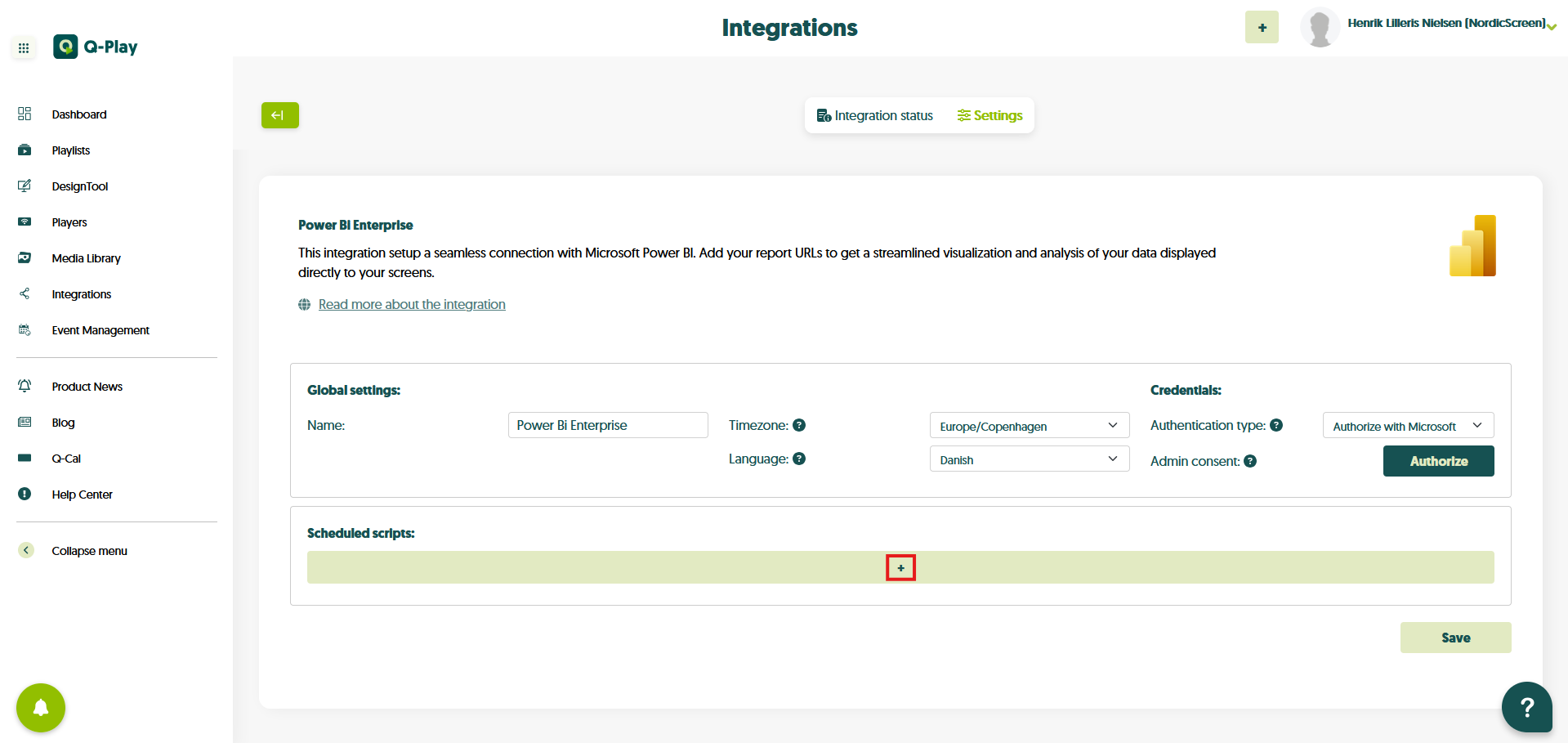The height and width of the screenshot is (743, 1568).
Task: Open the app grid launcher icon
Action: (24, 48)
